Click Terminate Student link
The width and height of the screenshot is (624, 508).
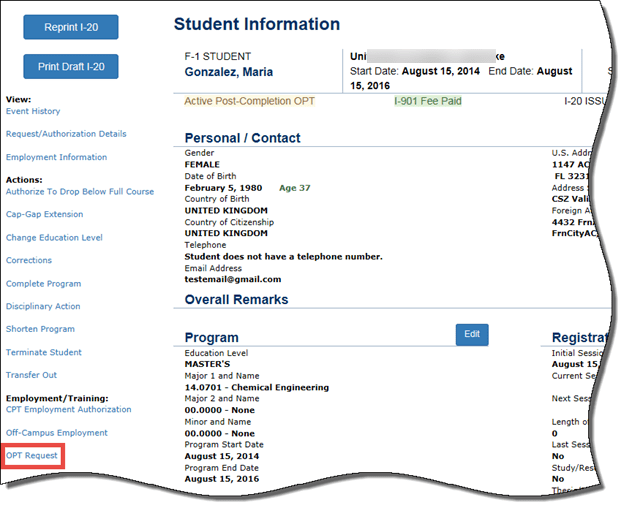point(44,352)
